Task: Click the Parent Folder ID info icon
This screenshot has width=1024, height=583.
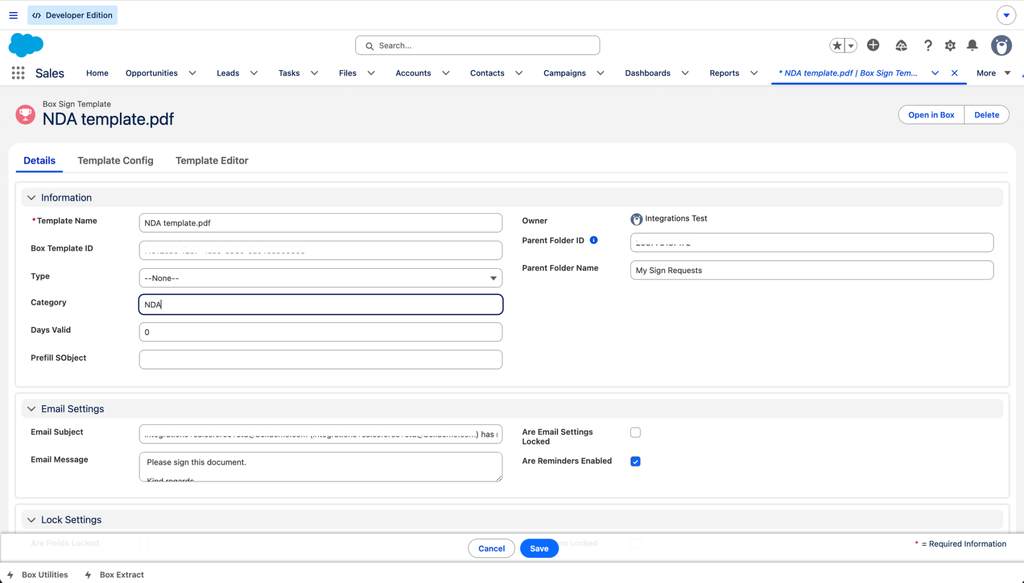Action: click(x=594, y=240)
